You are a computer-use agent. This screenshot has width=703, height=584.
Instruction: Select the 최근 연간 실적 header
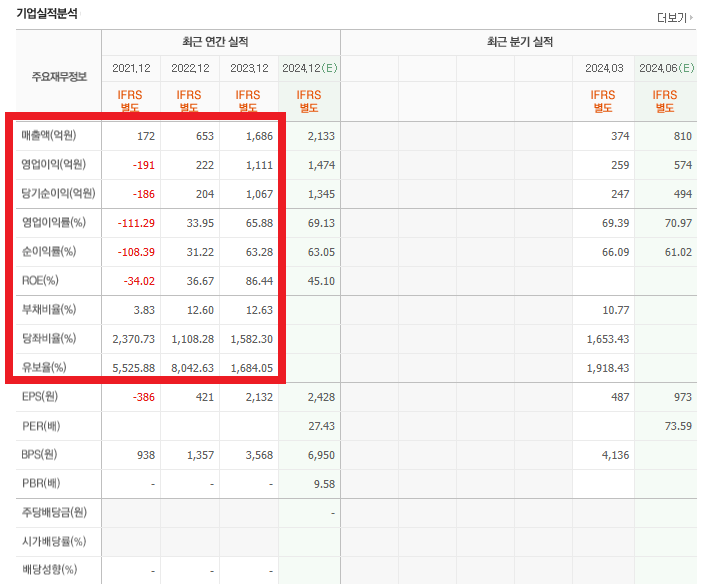(x=215, y=42)
